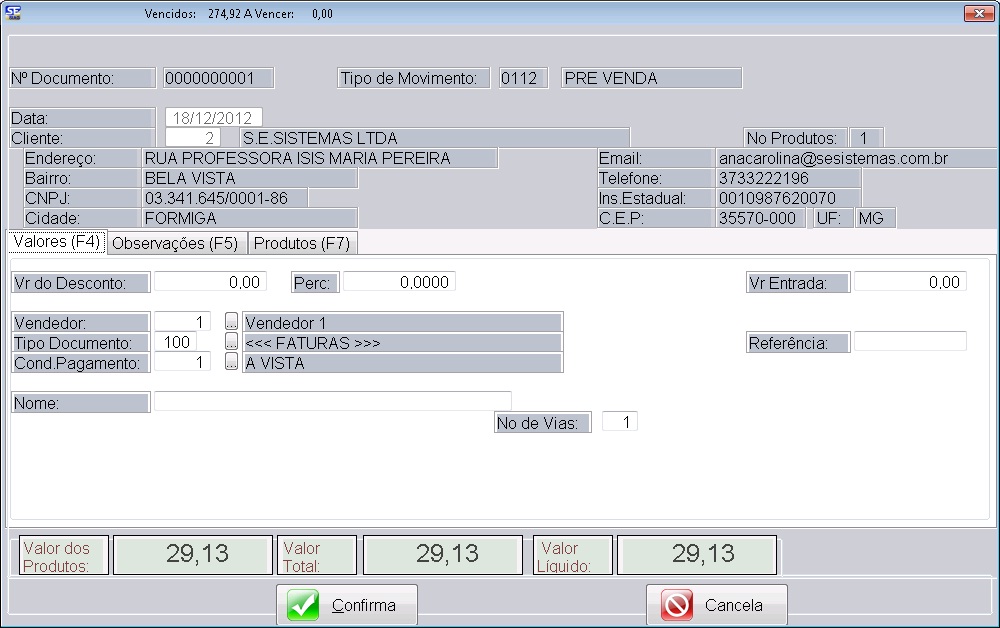The height and width of the screenshot is (628, 1000).
Task: Switch to the Valores (F4) tab
Action: [x=56, y=242]
